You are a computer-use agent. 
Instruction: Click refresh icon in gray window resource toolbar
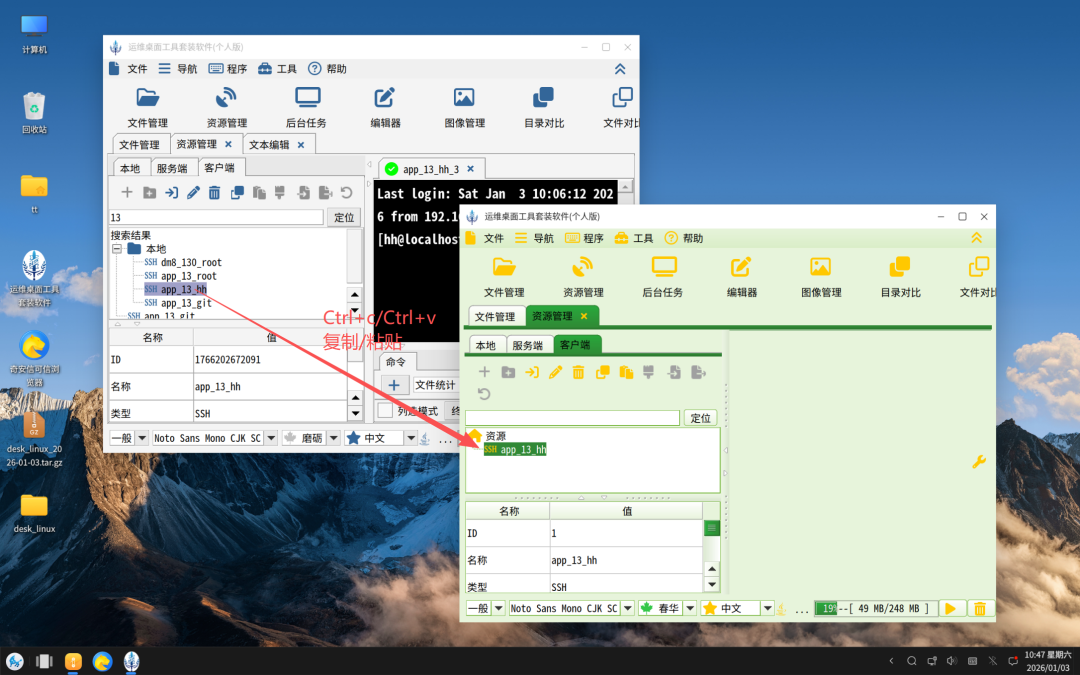tap(346, 193)
